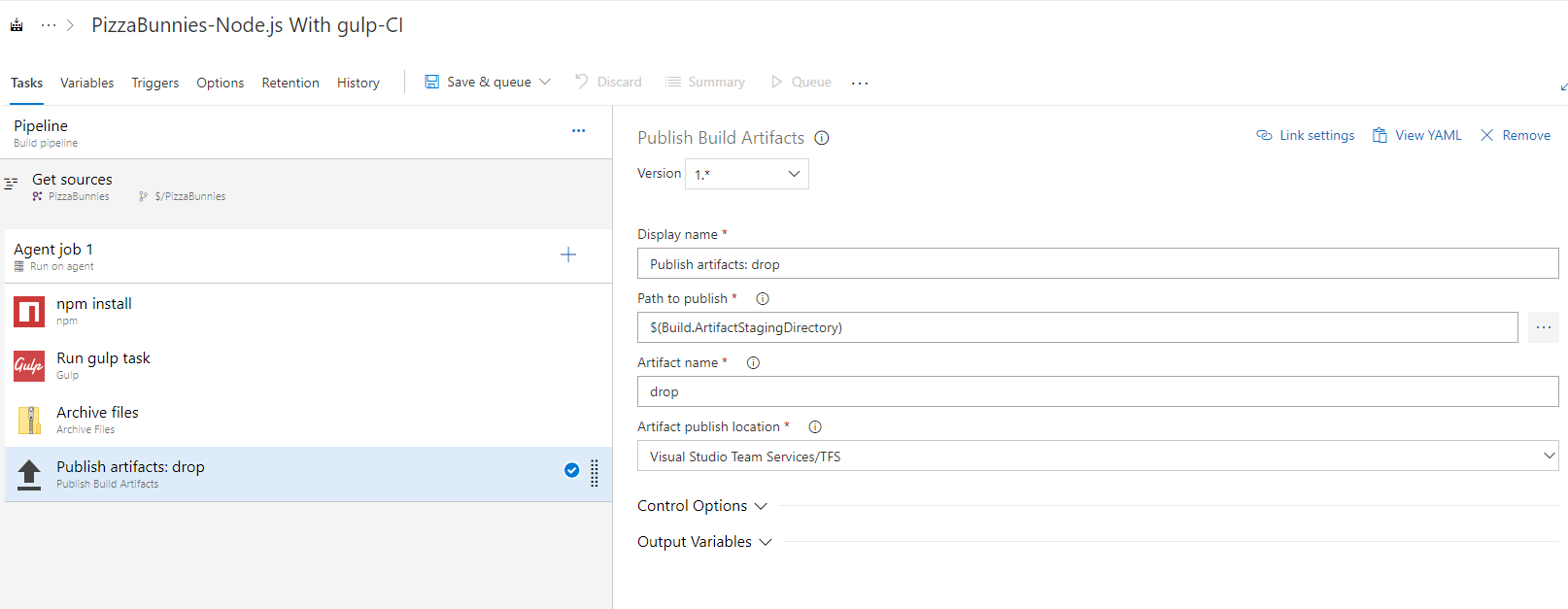Click the Save & queue button label
This screenshot has width=1568, height=609.
489,82
